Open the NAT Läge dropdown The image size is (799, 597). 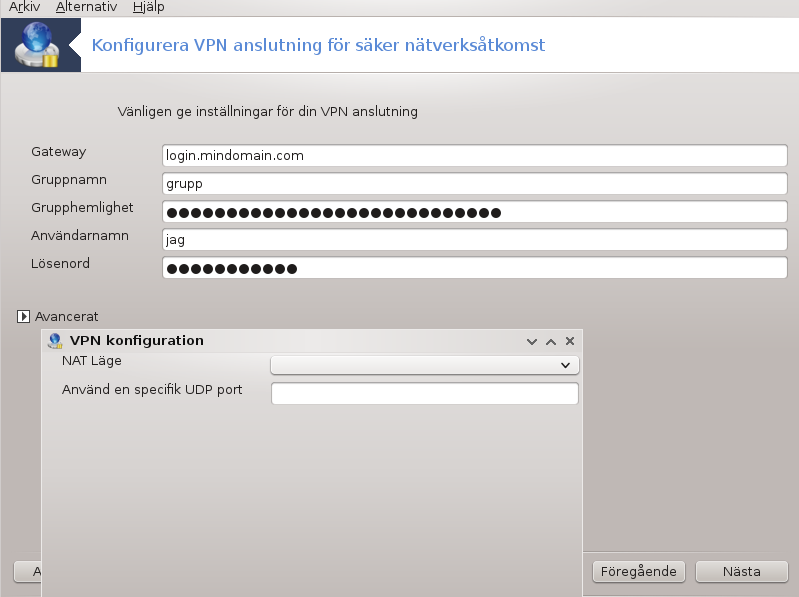pos(424,365)
